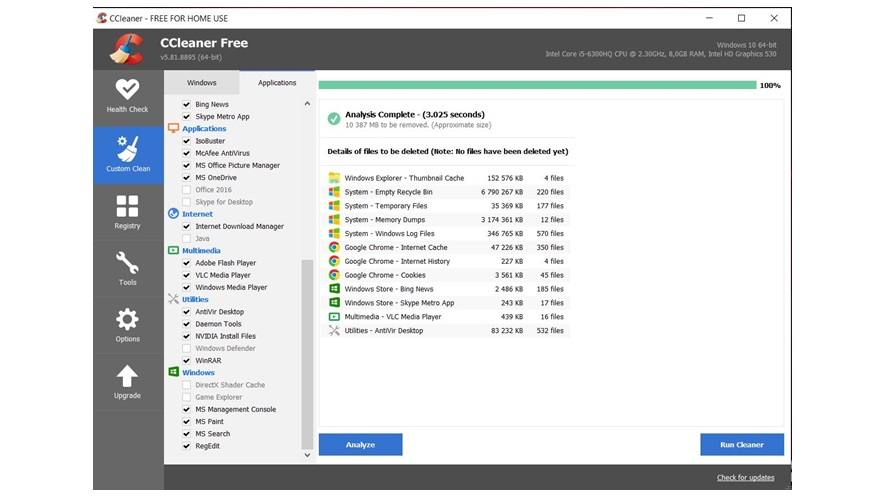Open the Registry cleaner icon
This screenshot has height=500, width=870.
[x=128, y=206]
